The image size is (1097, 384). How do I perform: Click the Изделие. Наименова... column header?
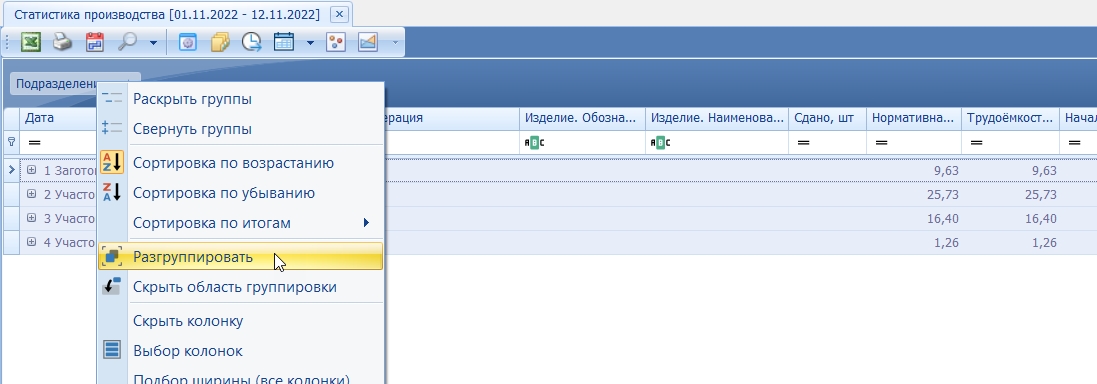[717, 119]
